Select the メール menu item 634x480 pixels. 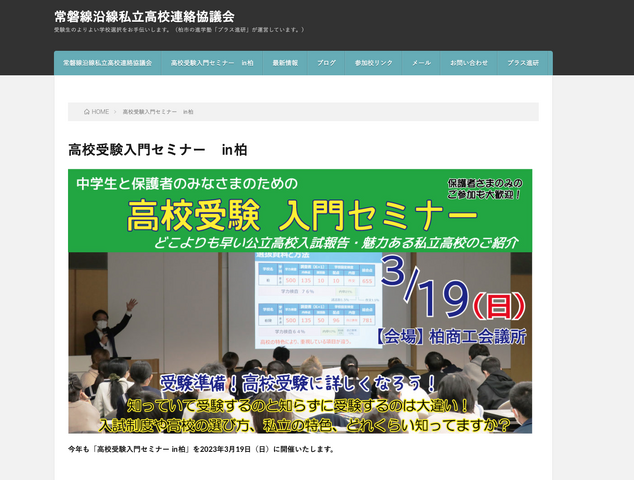(x=421, y=63)
